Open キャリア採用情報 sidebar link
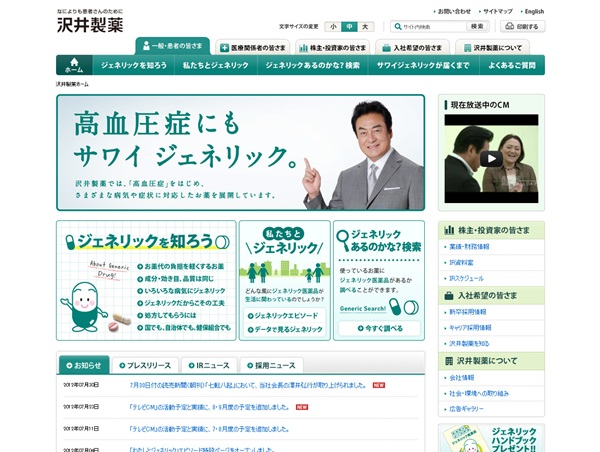 coord(470,328)
